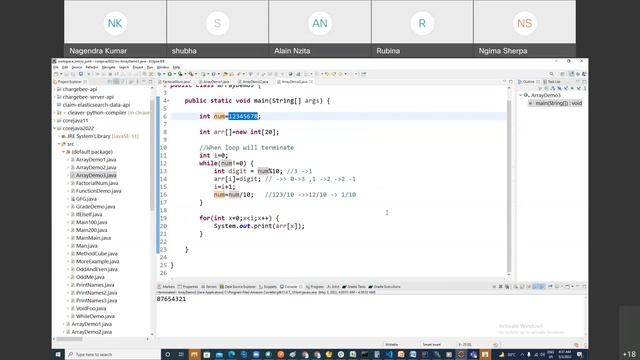Open MethodCube.java file
Image resolution: width=640 pixels, height=360 pixels.
point(96,253)
